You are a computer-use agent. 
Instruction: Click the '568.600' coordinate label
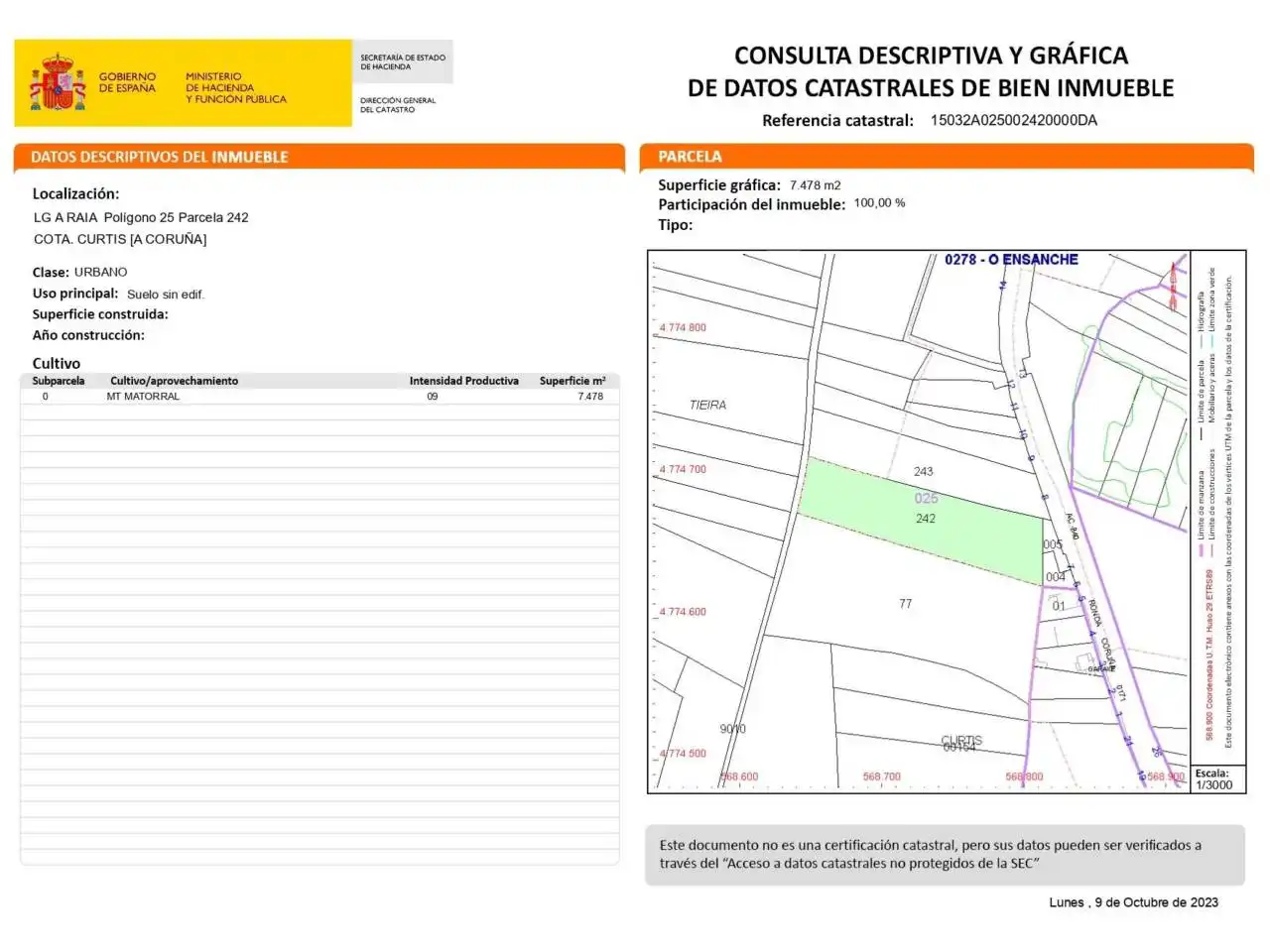coord(739,777)
